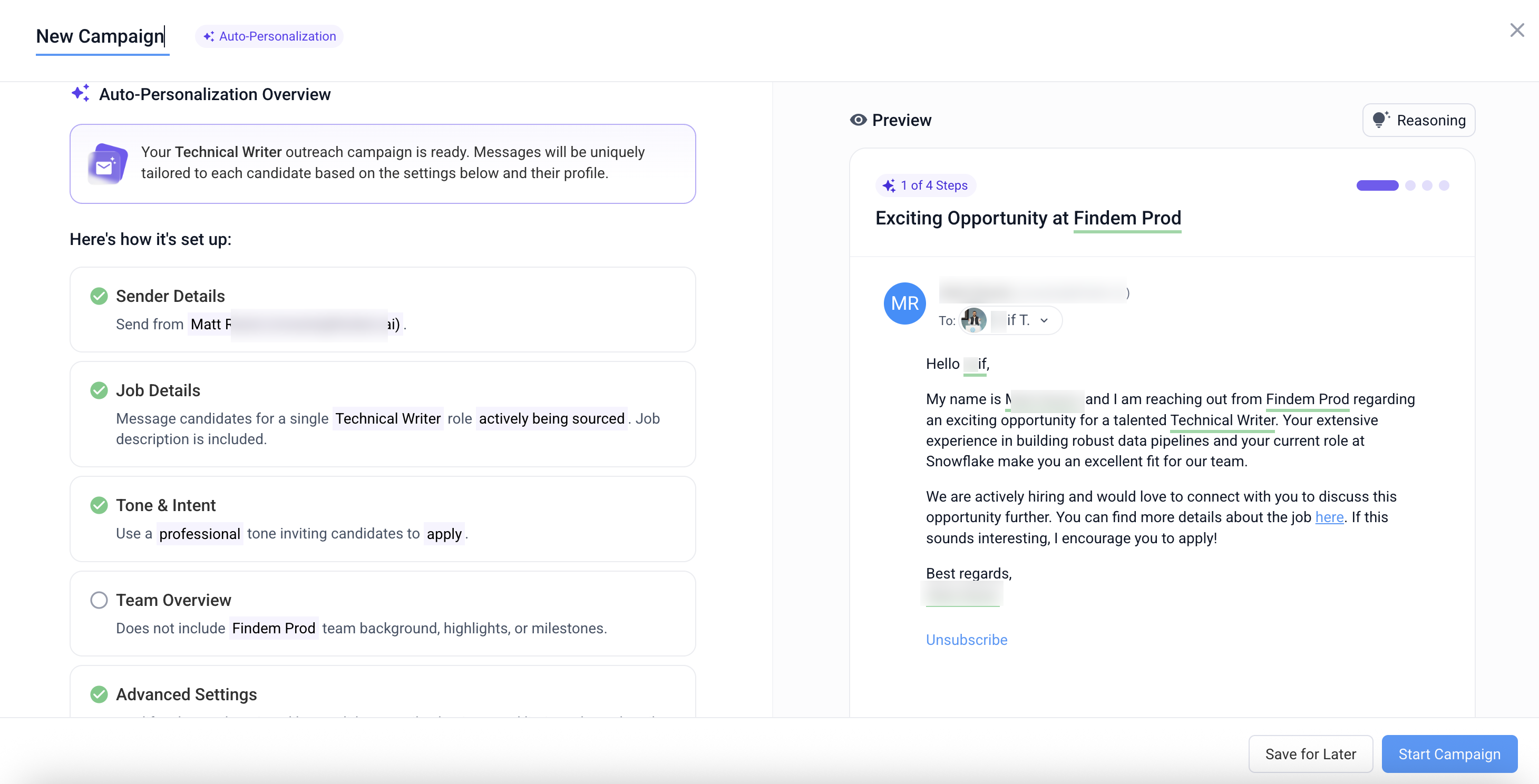1539x784 pixels.
Task: Change the Technical Writer role chip
Action: (x=388, y=418)
